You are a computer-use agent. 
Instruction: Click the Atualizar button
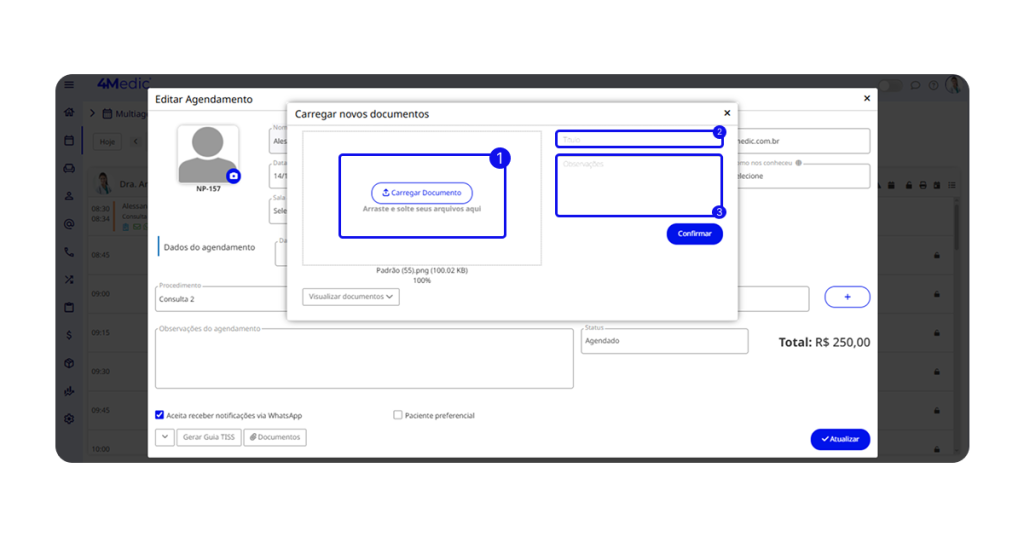(840, 439)
